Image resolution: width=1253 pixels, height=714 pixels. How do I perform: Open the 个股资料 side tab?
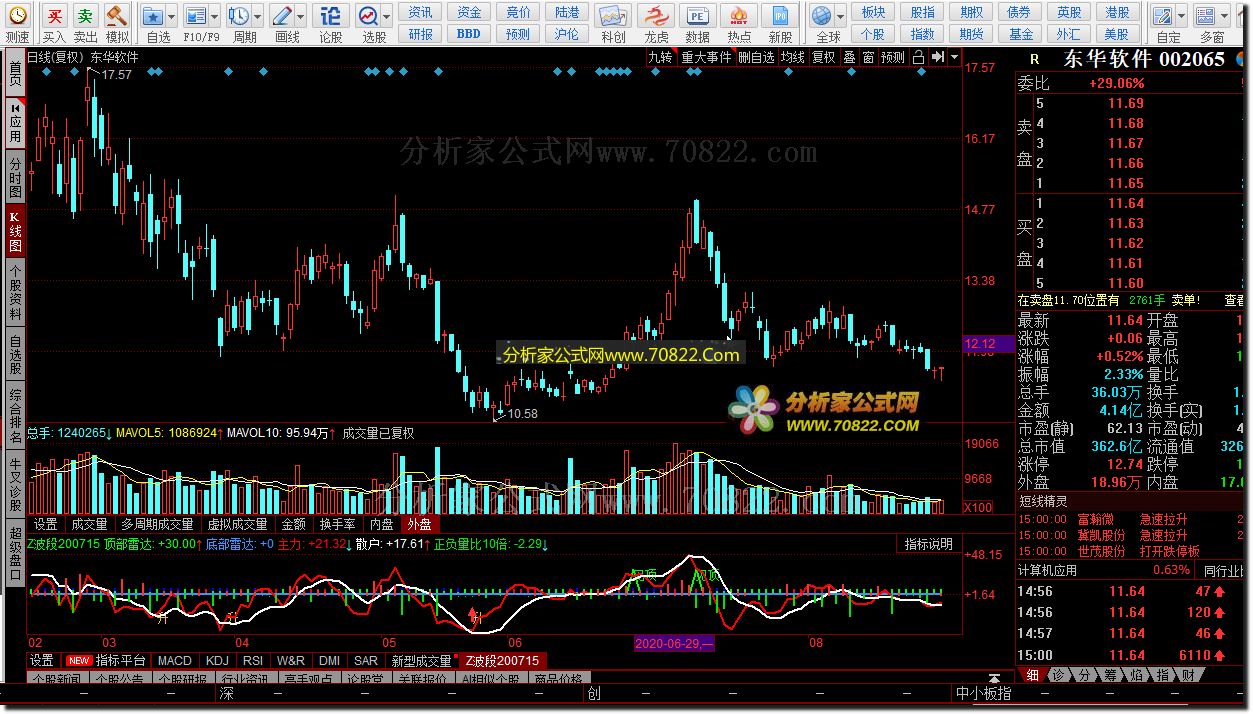(15, 293)
